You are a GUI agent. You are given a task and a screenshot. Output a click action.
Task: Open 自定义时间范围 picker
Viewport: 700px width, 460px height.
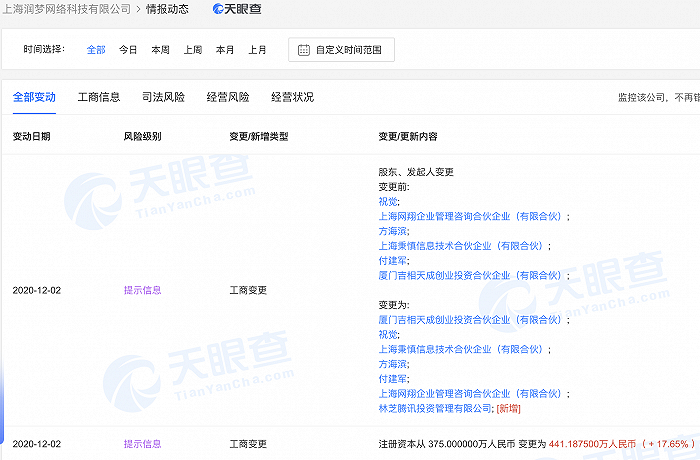tap(342, 50)
